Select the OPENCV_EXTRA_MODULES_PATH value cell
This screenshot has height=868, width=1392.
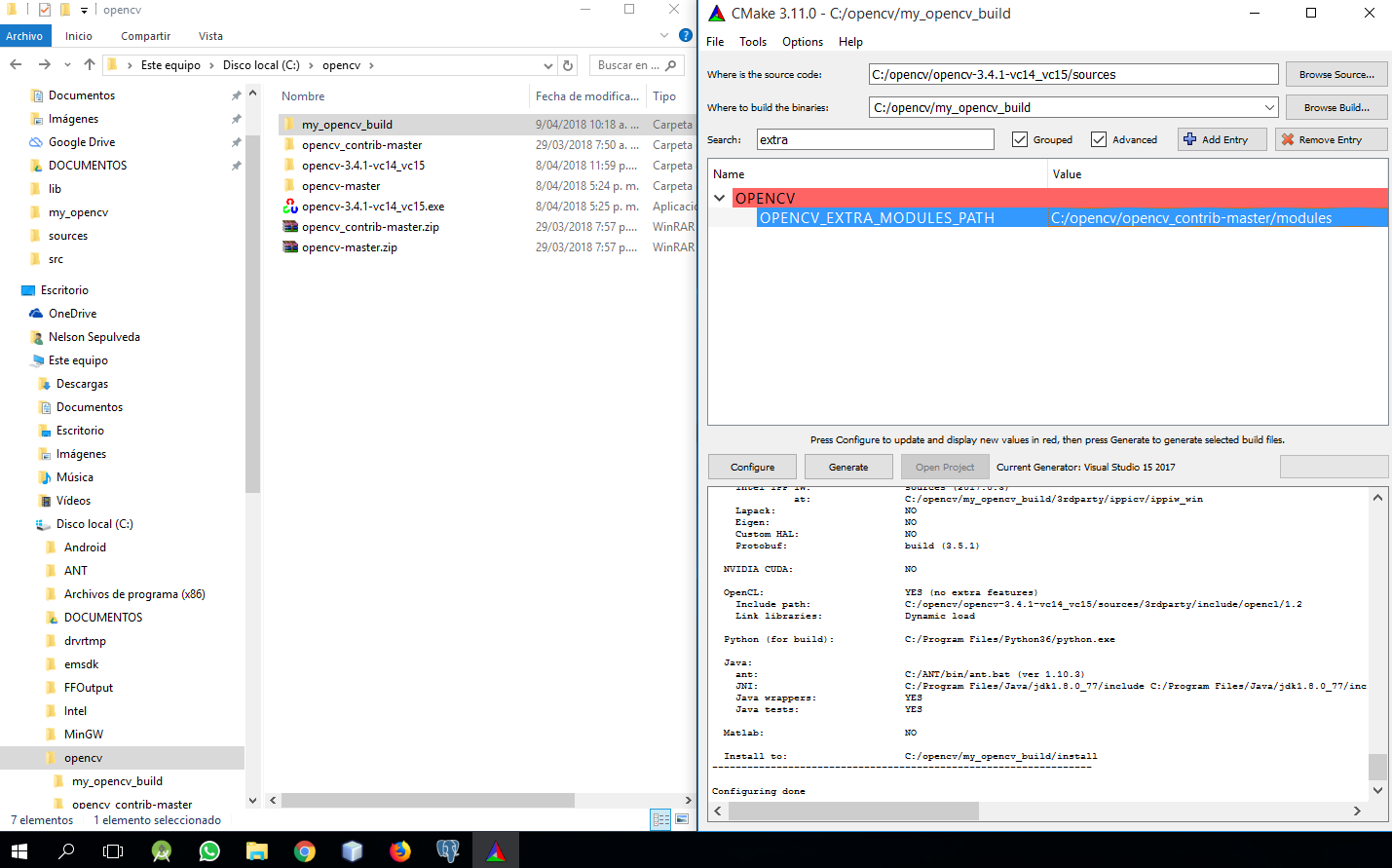pyautogui.click(x=1218, y=218)
